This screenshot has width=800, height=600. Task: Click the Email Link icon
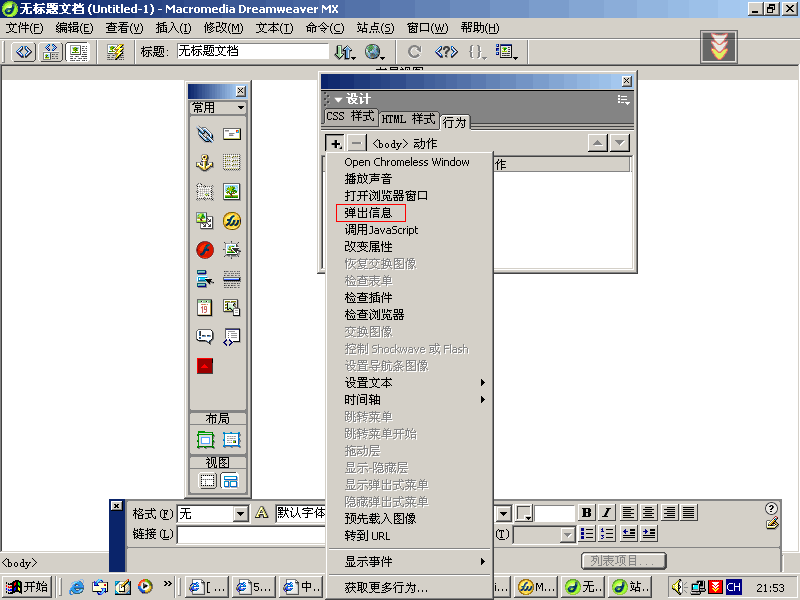(x=232, y=134)
